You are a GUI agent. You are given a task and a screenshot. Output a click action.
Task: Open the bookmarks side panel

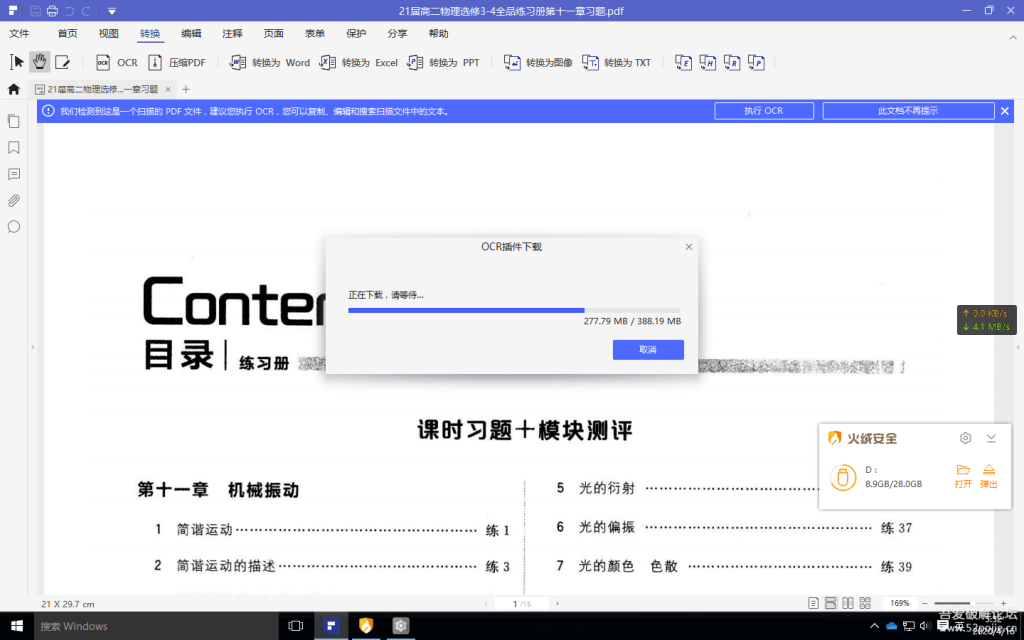14,148
